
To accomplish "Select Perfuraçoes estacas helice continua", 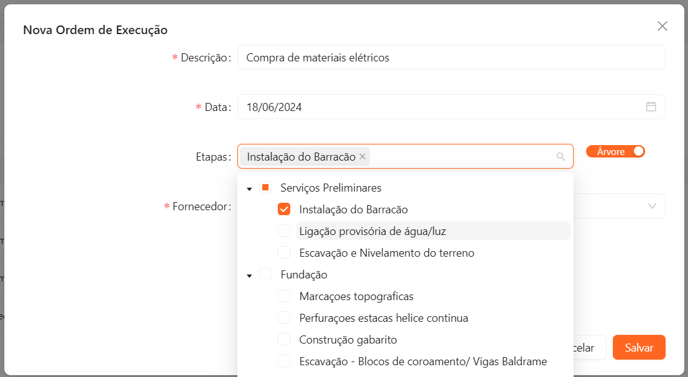I will (383, 318).
